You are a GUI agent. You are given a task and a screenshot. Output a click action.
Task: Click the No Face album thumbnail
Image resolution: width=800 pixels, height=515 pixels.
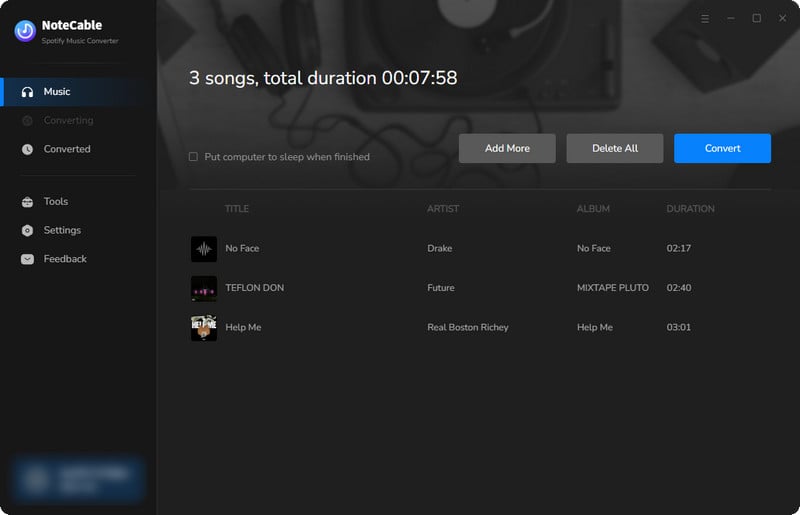tap(204, 249)
